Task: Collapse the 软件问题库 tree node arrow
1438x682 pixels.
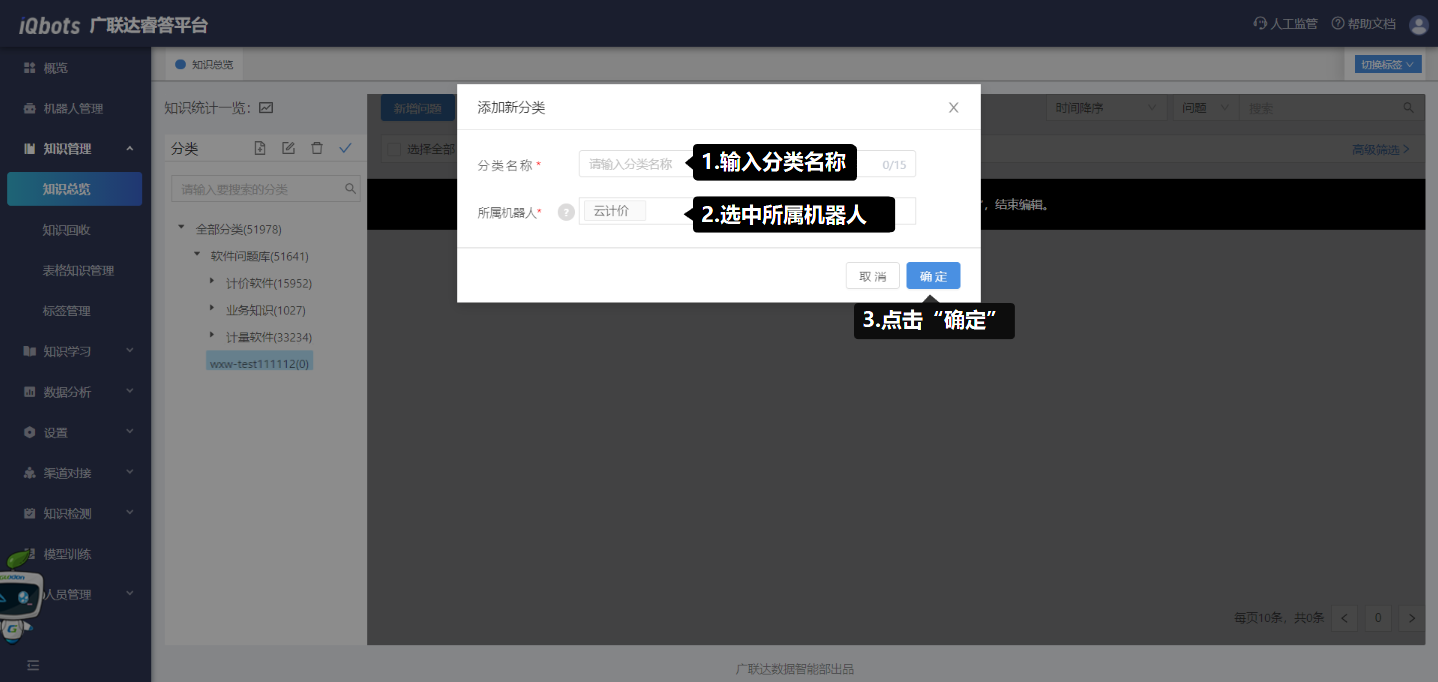Action: tap(196, 255)
